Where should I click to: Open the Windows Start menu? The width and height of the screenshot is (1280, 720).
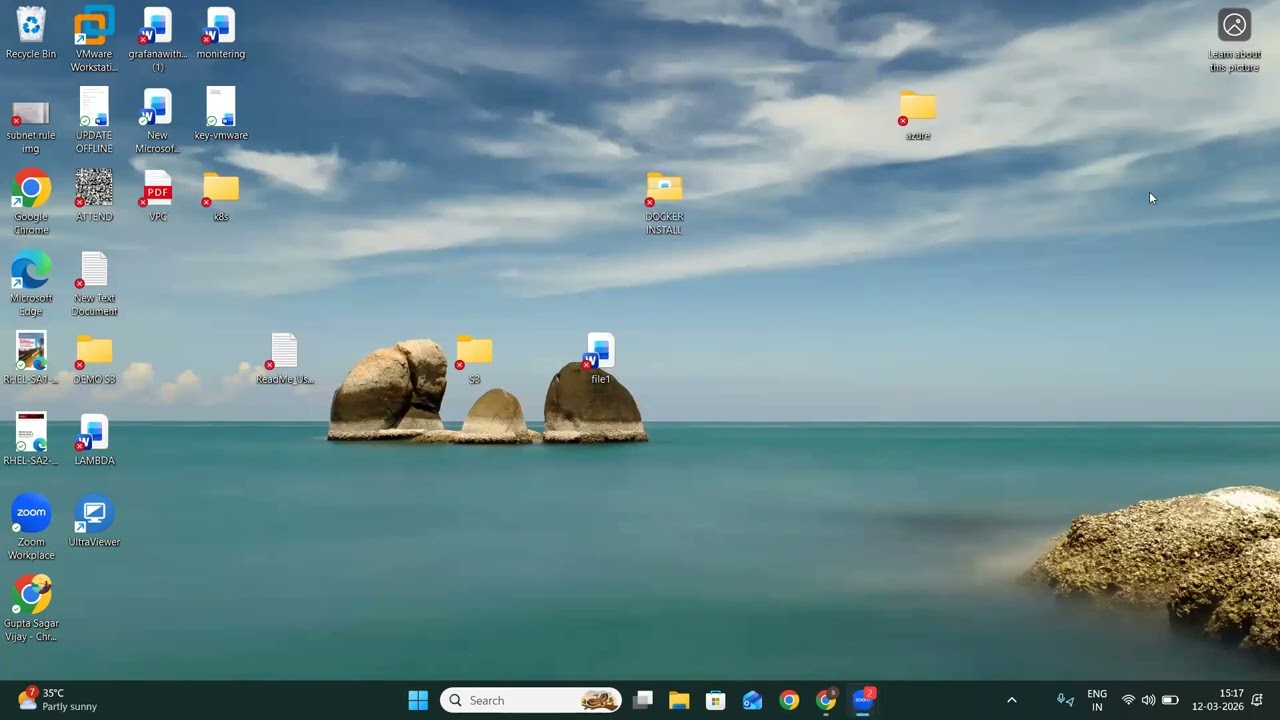[x=418, y=700]
